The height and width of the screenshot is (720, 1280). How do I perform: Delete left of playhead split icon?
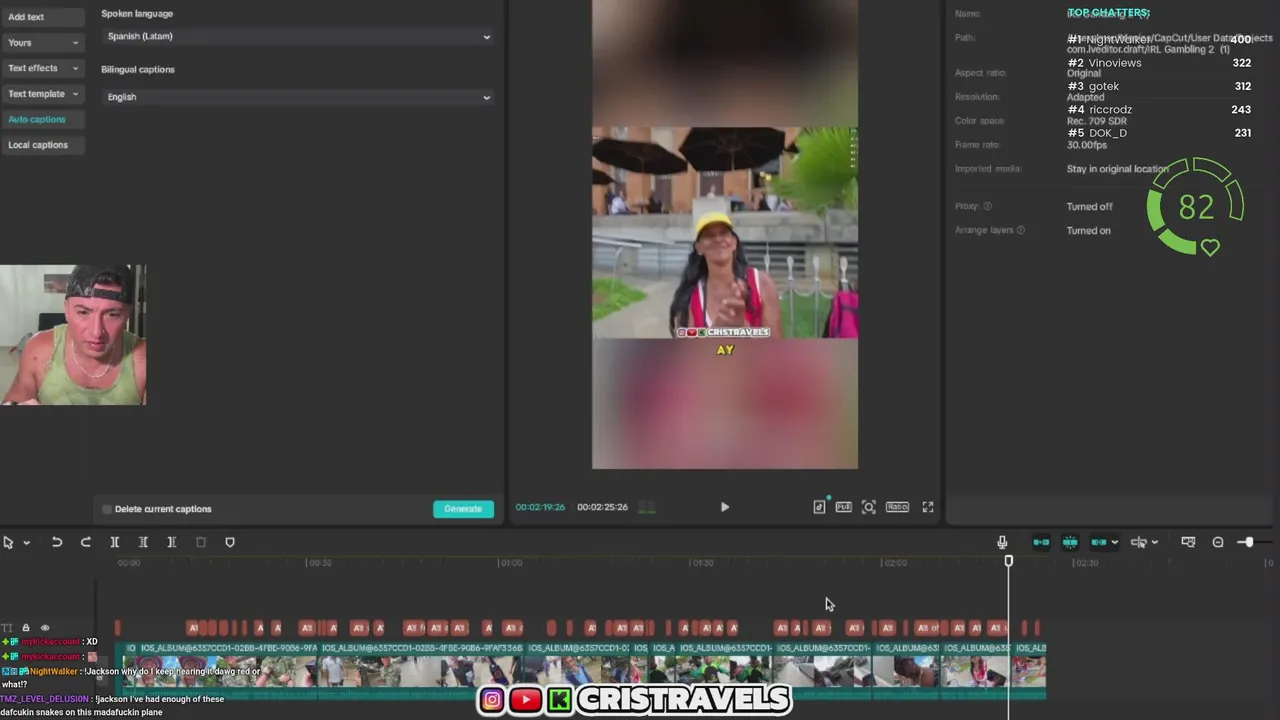pyautogui.click(x=143, y=542)
